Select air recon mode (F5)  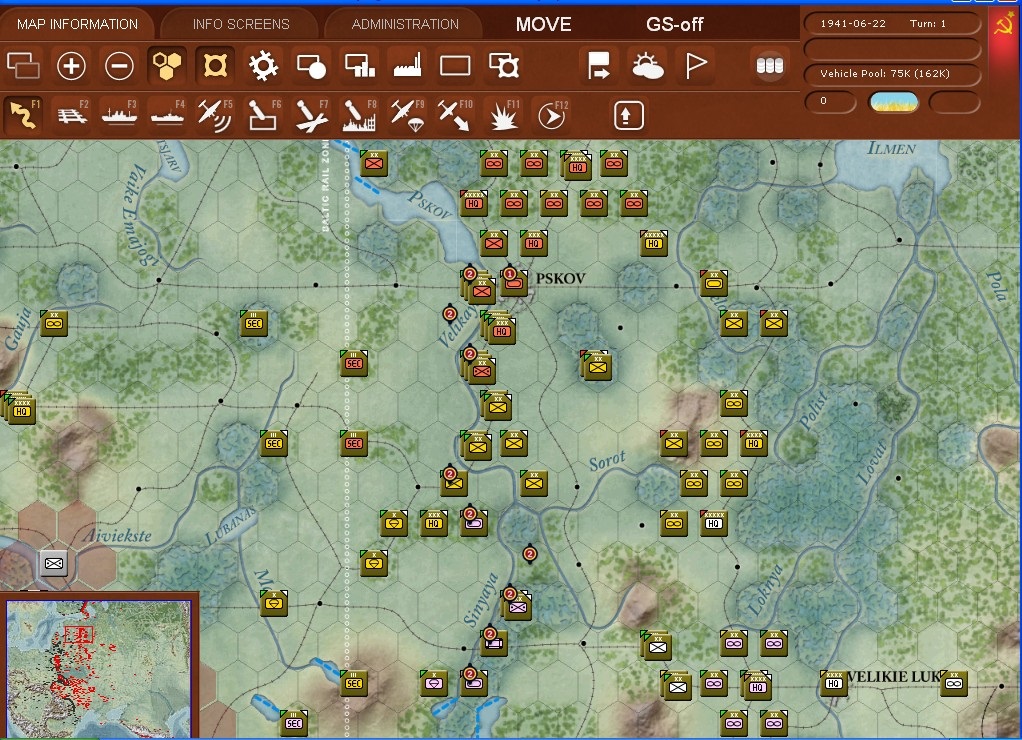coord(215,115)
